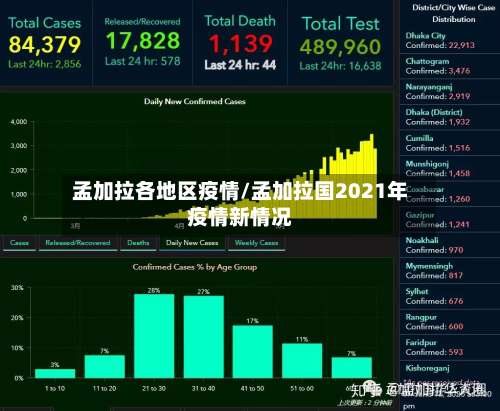This screenshot has width=500, height=411.
Task: Switch to the Cases chart tab
Action: coord(19,243)
